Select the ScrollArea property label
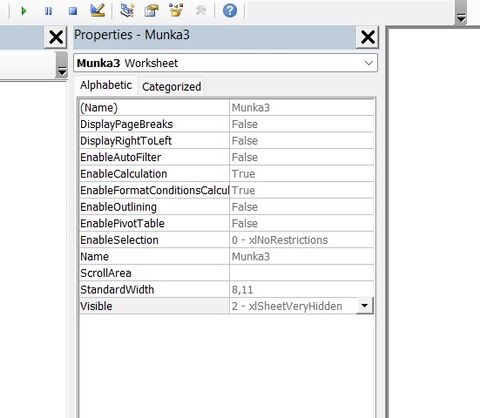Image resolution: width=480 pixels, height=418 pixels. pyautogui.click(x=106, y=273)
